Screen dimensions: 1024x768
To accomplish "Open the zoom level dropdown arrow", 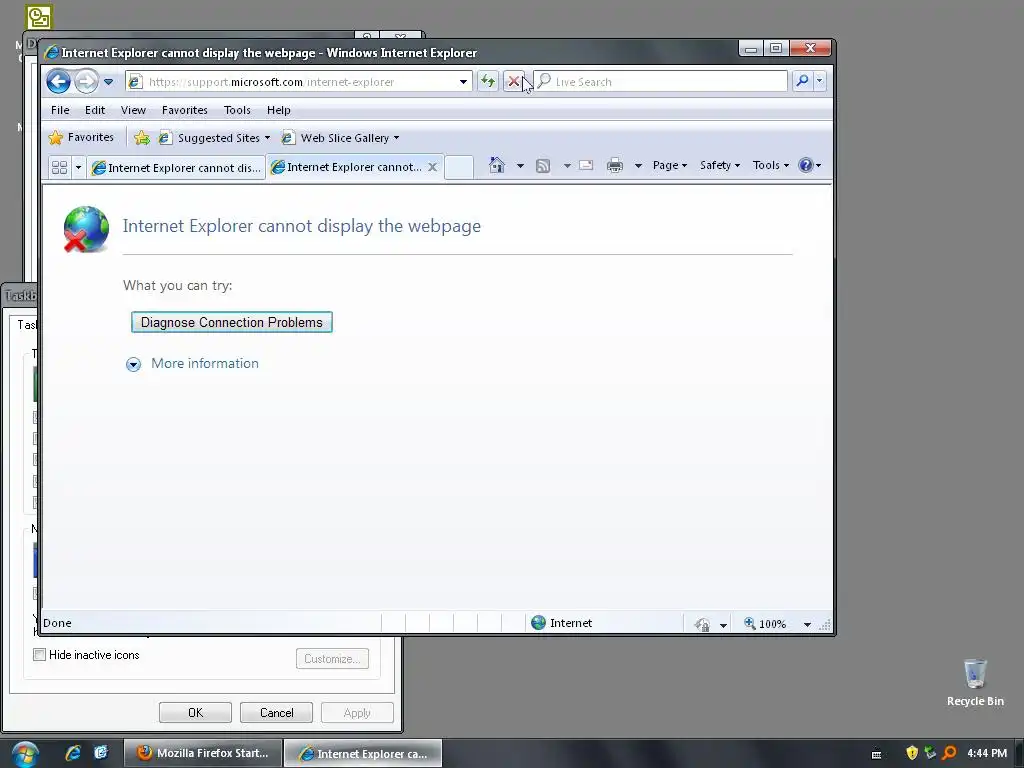I will pyautogui.click(x=807, y=624).
